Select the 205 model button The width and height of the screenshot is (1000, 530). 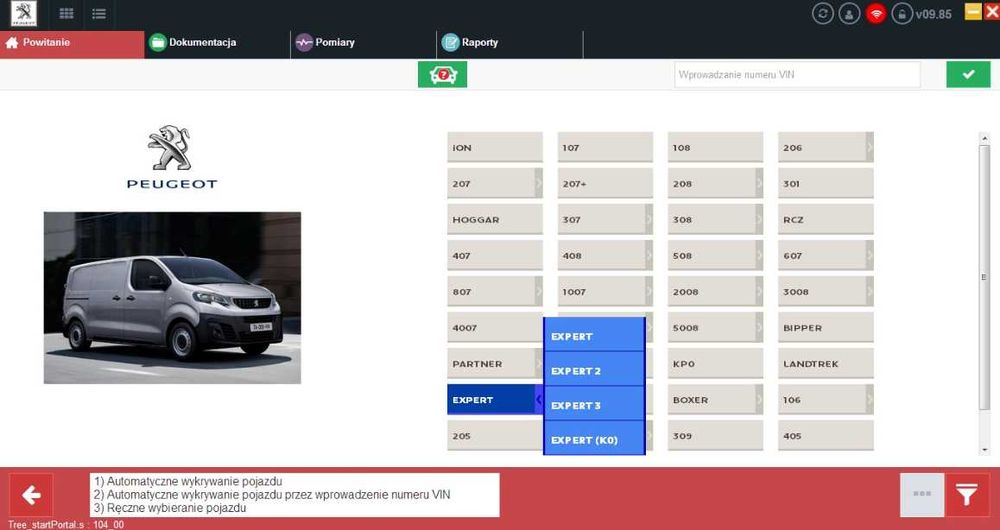click(x=495, y=436)
